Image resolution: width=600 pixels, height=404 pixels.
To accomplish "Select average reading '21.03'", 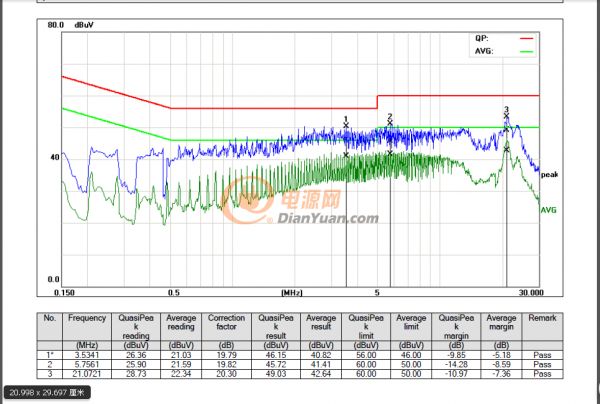I will [x=181, y=355].
